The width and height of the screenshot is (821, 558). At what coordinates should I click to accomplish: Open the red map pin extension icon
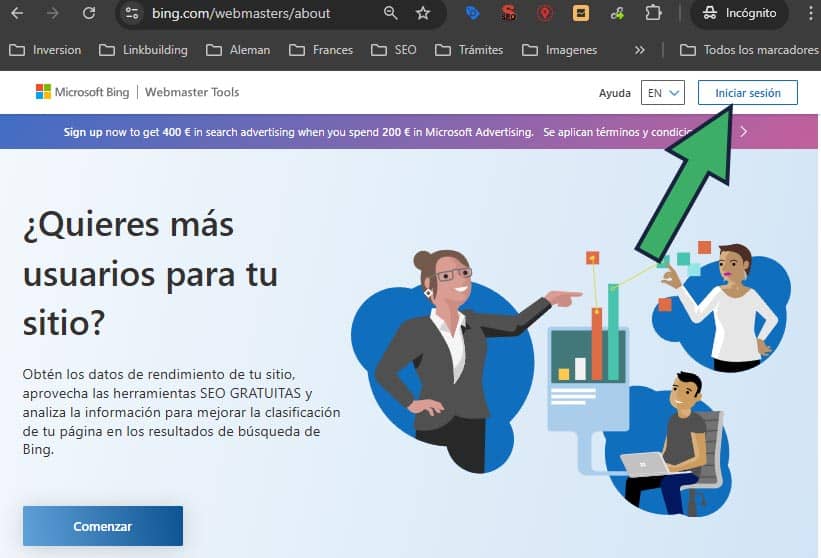[x=545, y=13]
